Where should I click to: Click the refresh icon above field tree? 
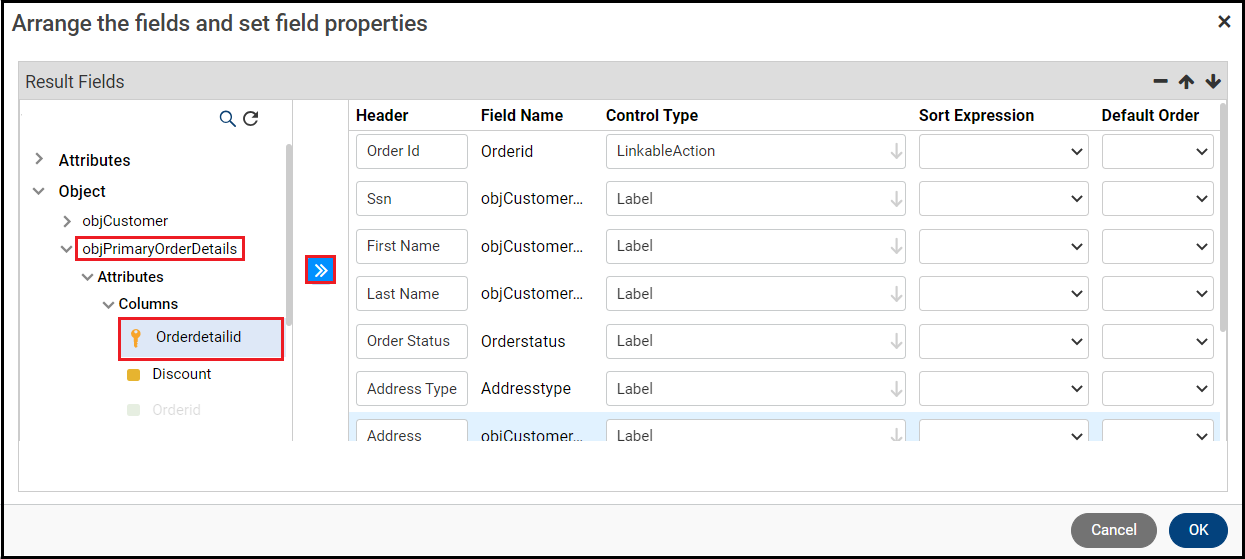pyautogui.click(x=251, y=119)
